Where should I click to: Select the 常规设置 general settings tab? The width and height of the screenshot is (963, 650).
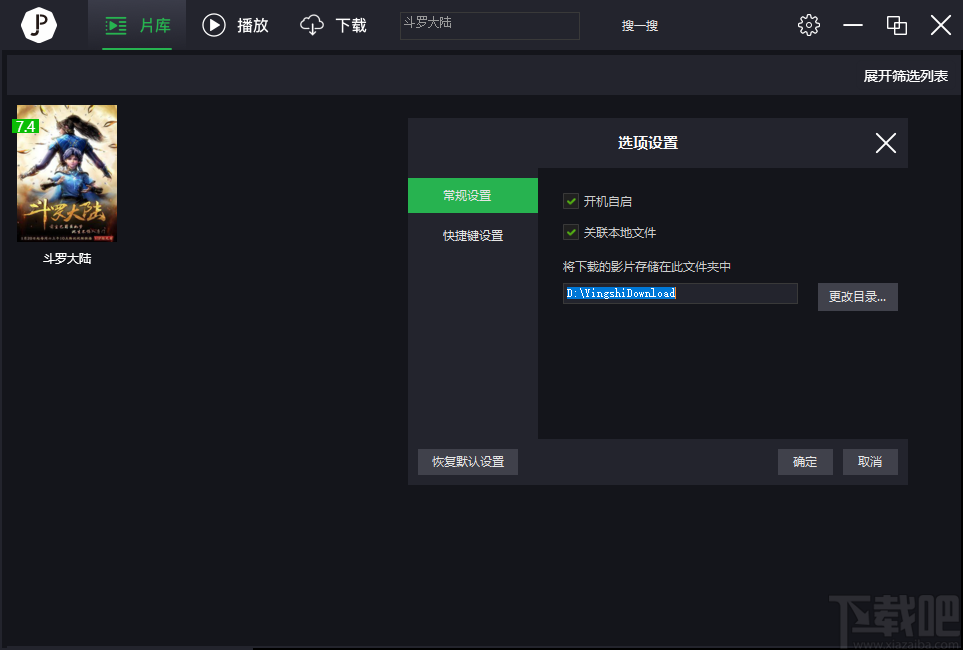click(473, 195)
